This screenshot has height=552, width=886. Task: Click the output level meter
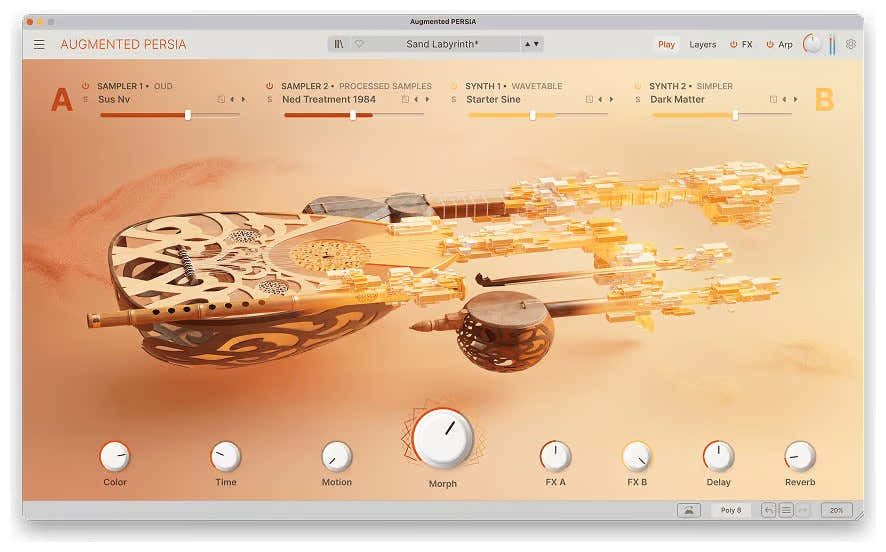click(x=832, y=44)
